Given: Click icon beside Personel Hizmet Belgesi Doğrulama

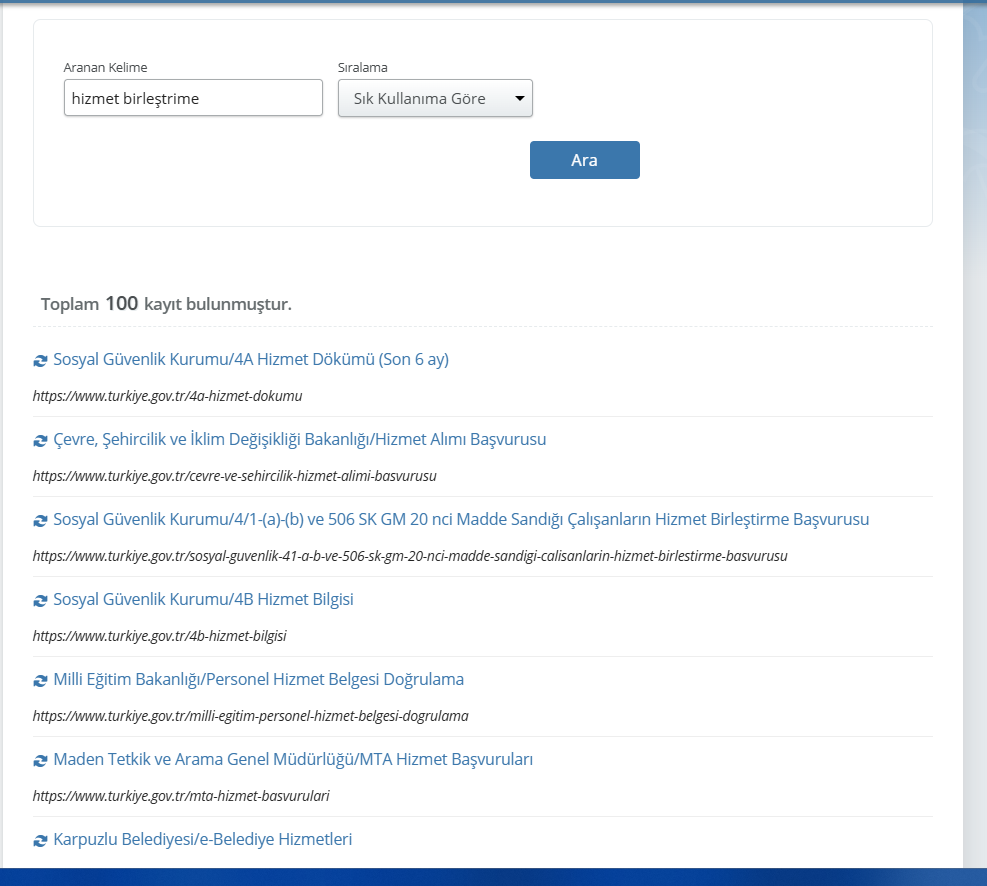Looking at the screenshot, I should [40, 681].
